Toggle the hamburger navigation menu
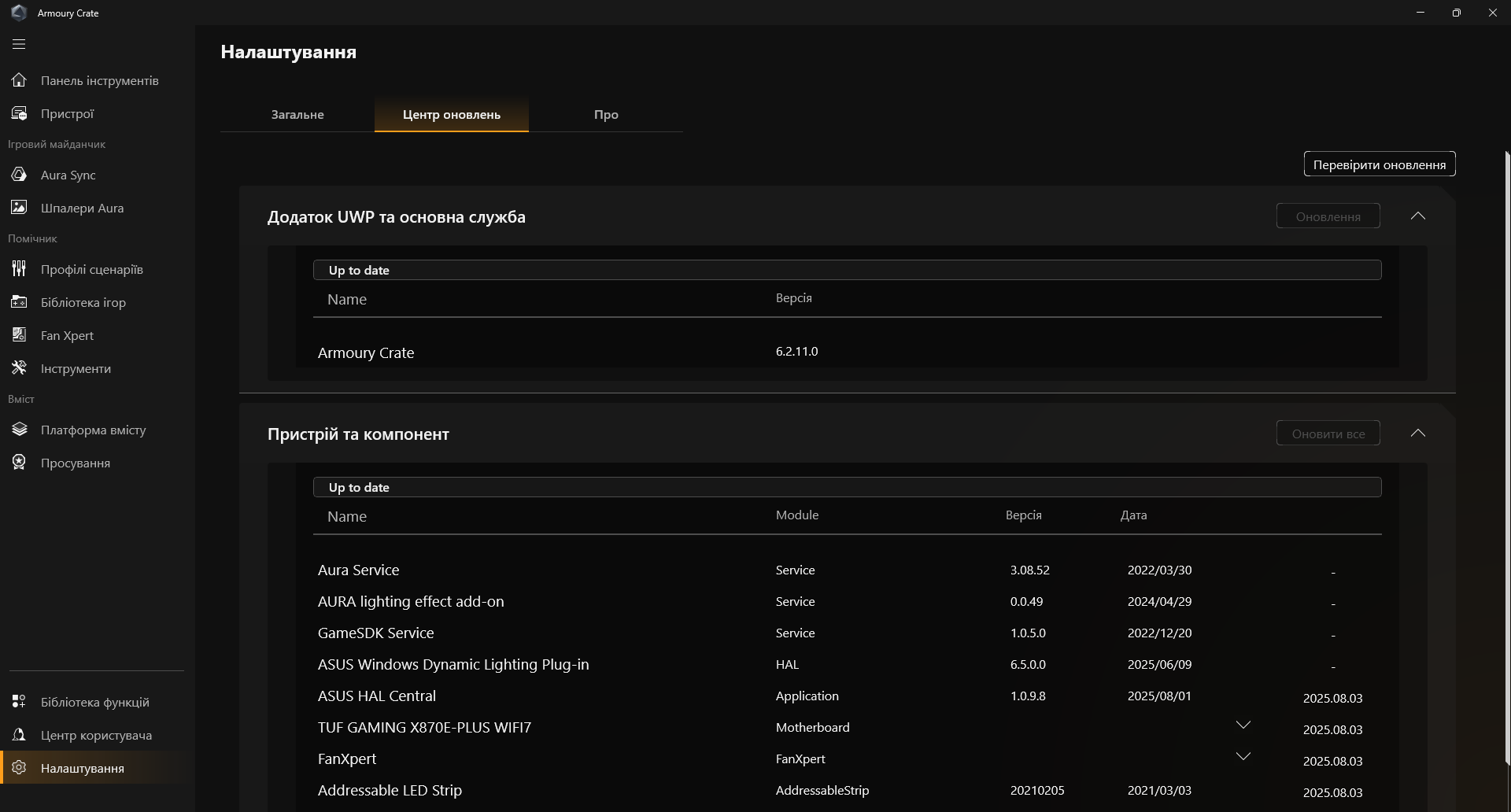 [19, 44]
